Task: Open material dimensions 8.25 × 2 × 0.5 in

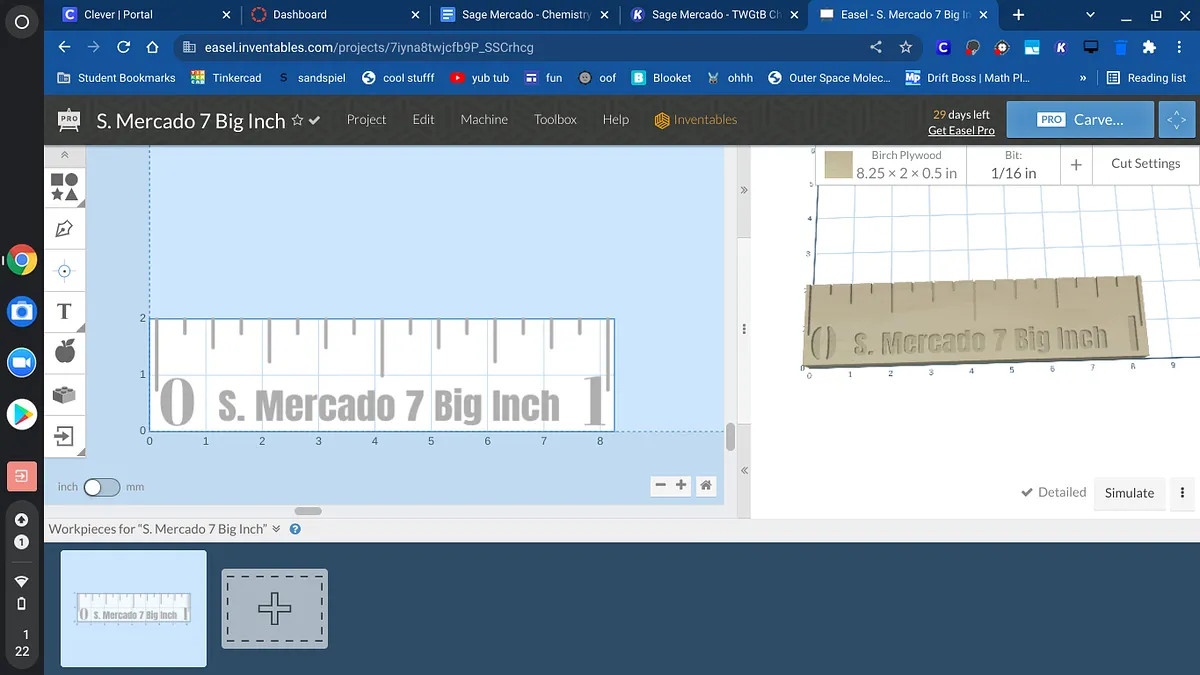Action: [x=906, y=173]
